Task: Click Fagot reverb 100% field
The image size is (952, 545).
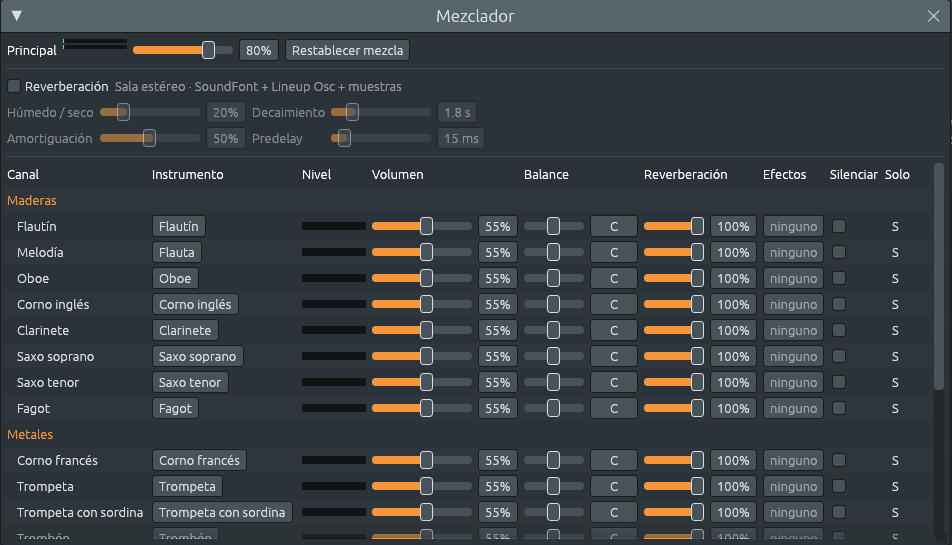Action: [x=733, y=409]
